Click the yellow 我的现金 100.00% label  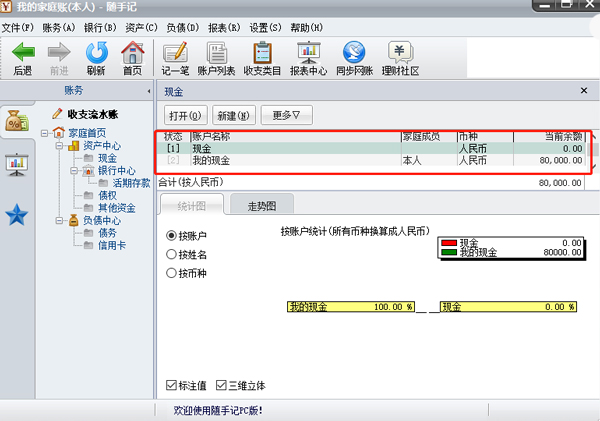click(351, 307)
